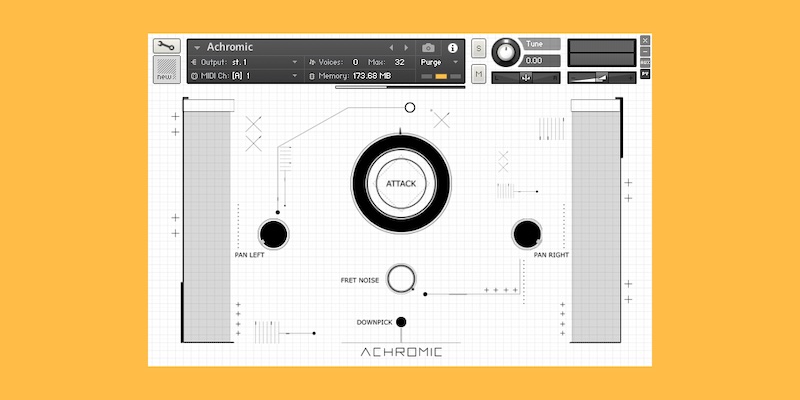Click the Output speaker icon
Image resolution: width=800 pixels, height=400 pixels.
(193, 62)
